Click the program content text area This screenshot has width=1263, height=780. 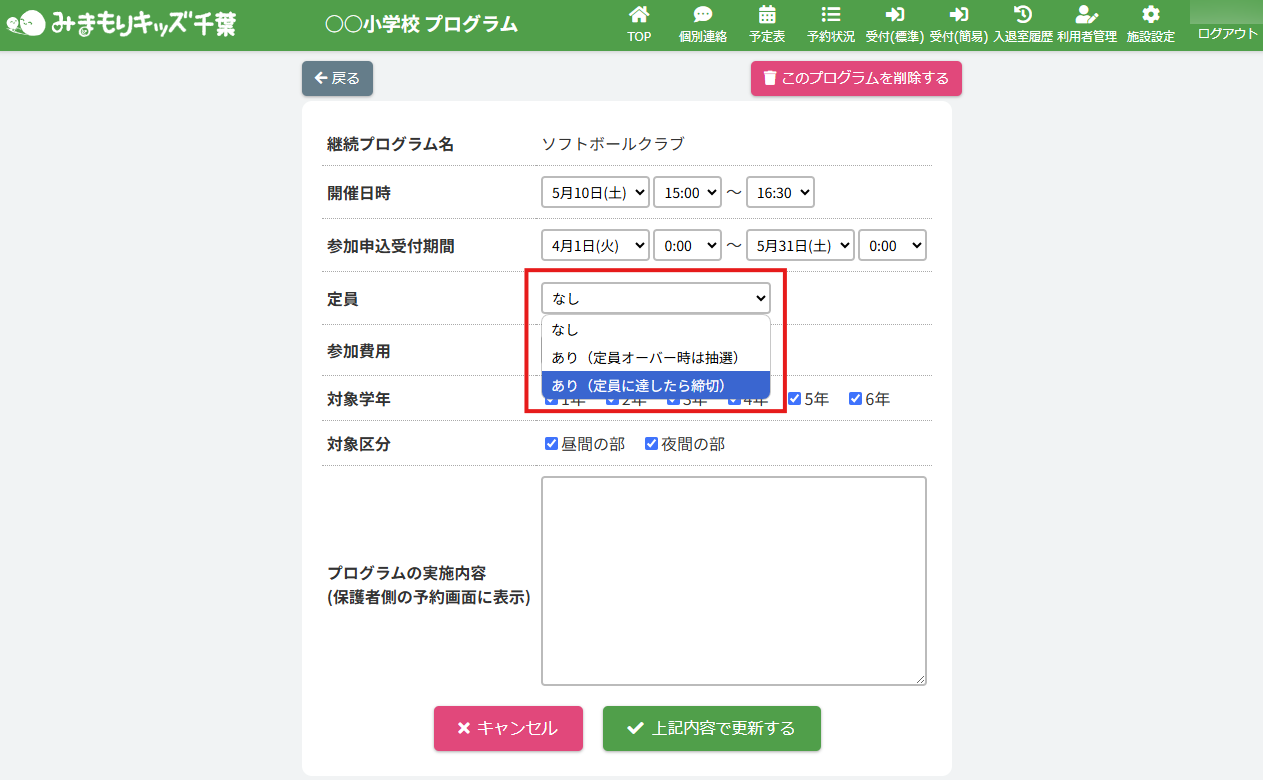[733, 581]
